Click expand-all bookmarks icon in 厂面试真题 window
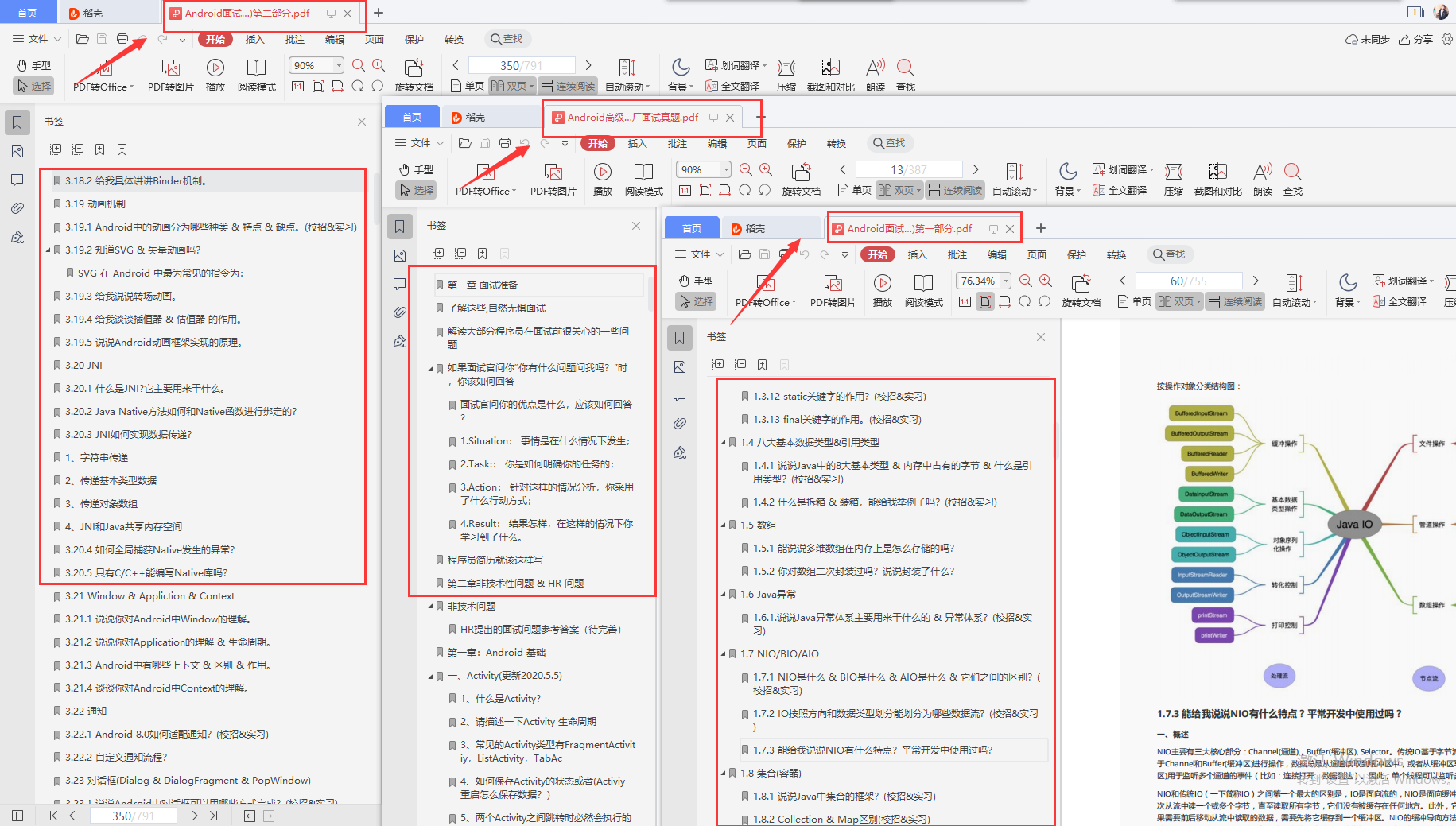Image resolution: width=1456 pixels, height=826 pixels. (x=437, y=254)
